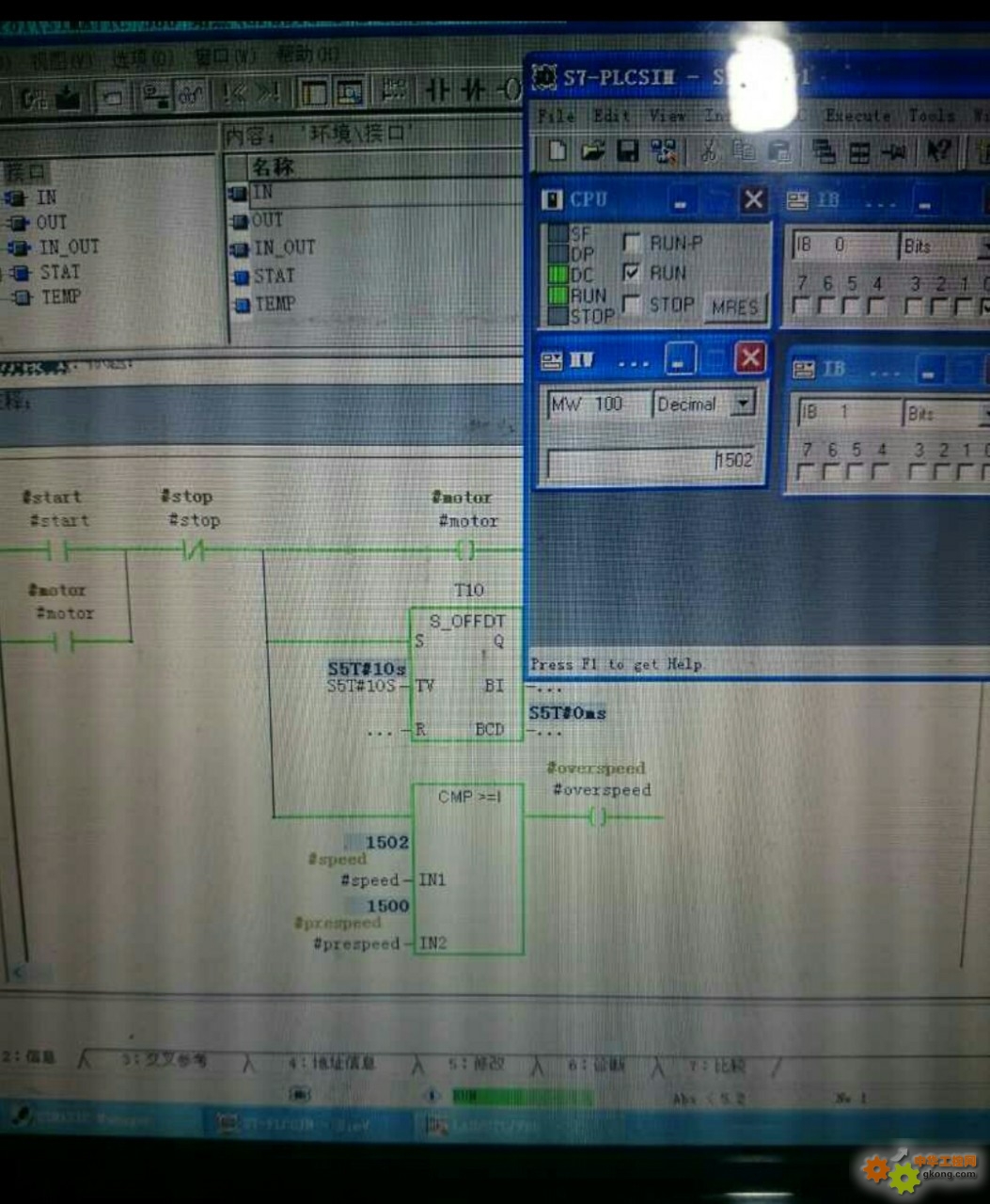Viewport: 990px width, 1204px height.
Task: Insert a normally open contact from toolbar
Action: pos(437,91)
